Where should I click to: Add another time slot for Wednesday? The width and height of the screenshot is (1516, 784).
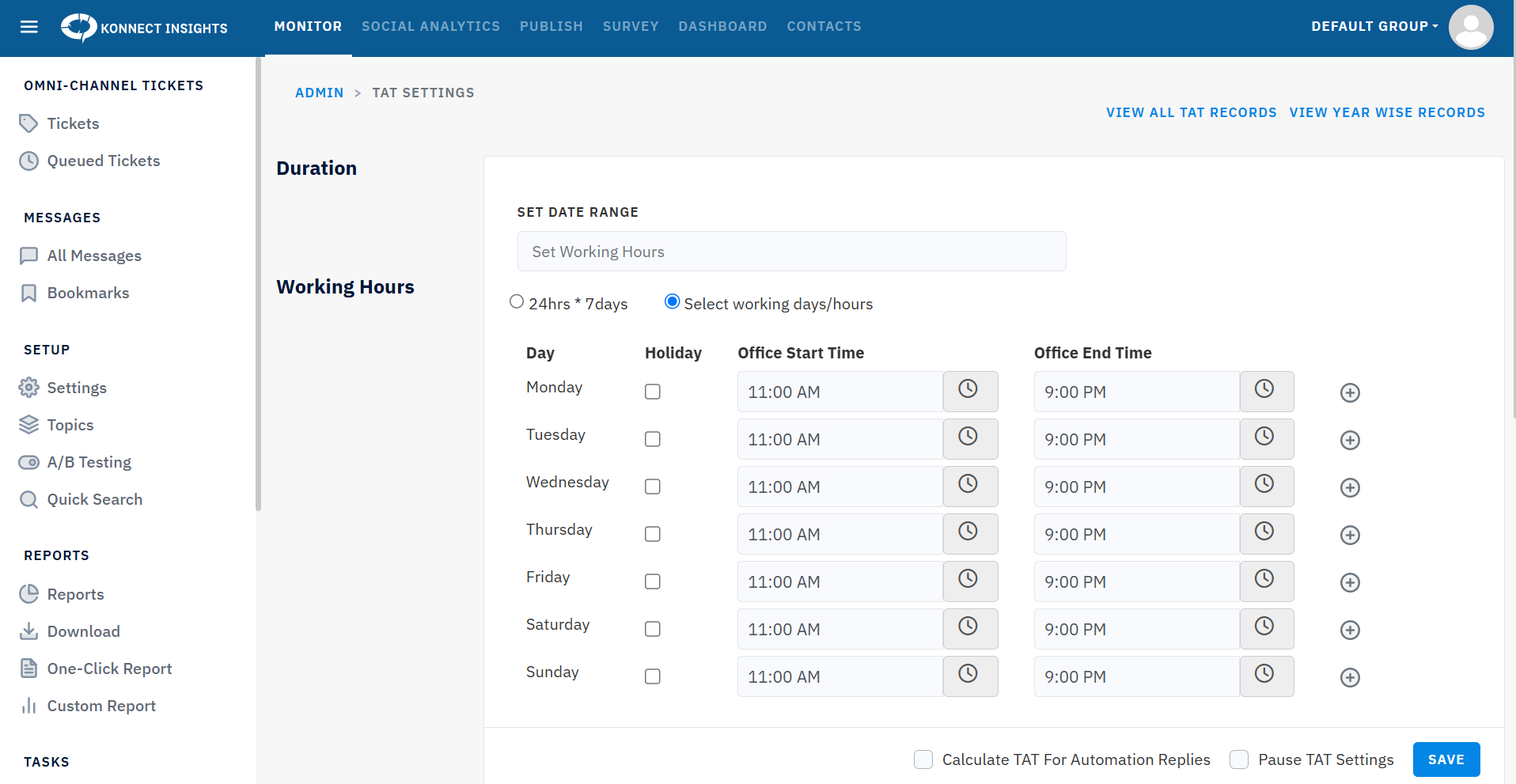1350,487
